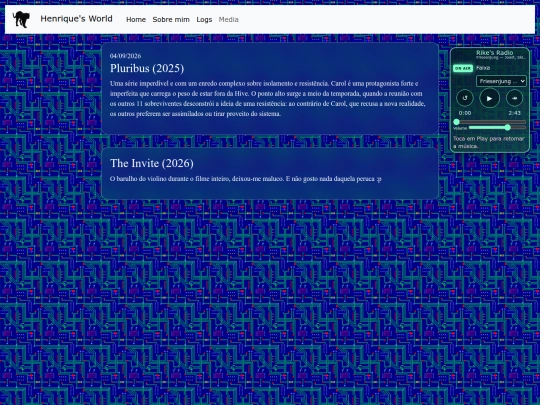The height and width of the screenshot is (405, 540).
Task: Click the black cat logo icon
Action: coord(21,19)
